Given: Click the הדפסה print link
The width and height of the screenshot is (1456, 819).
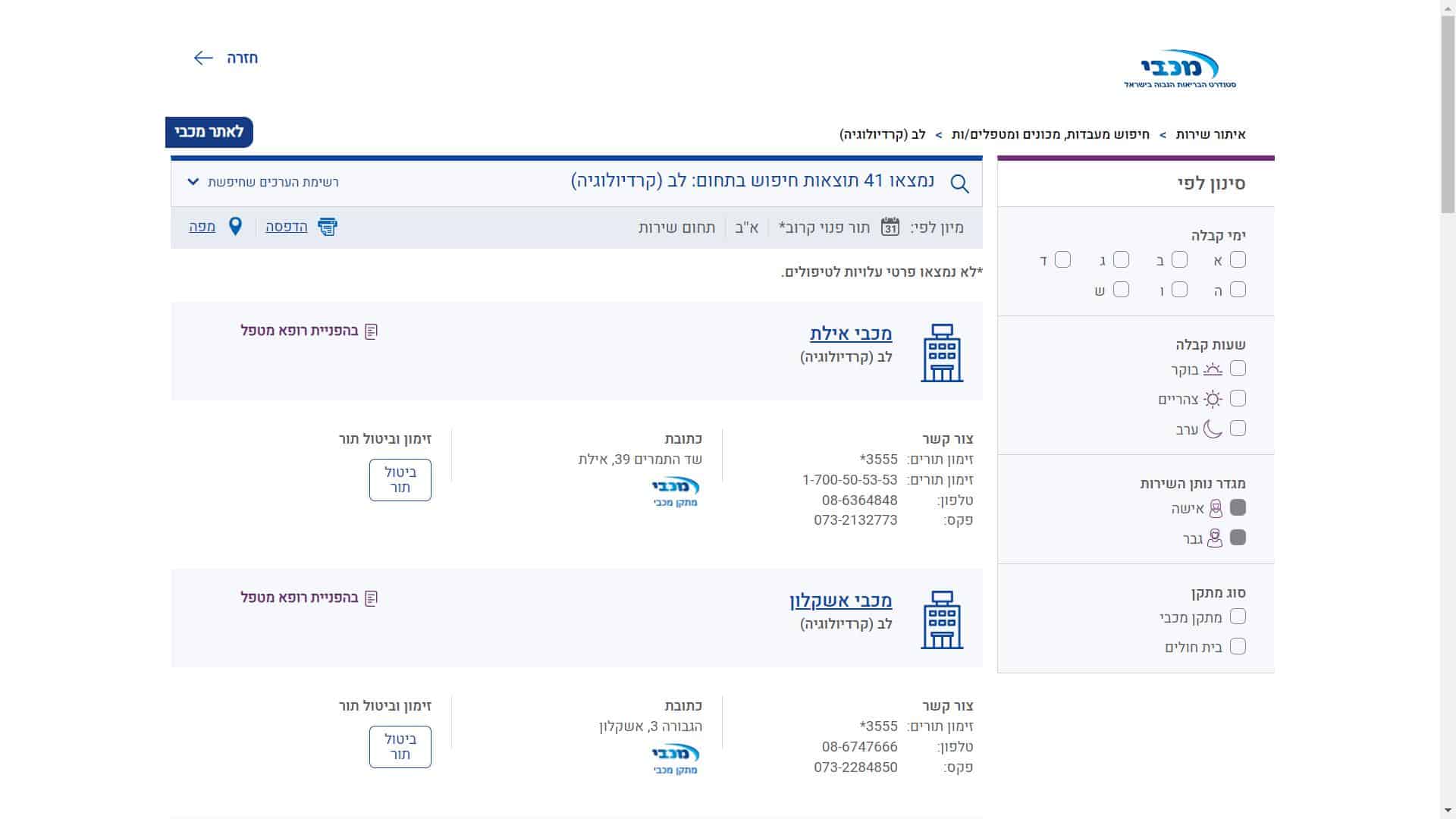Looking at the screenshot, I should 286,227.
